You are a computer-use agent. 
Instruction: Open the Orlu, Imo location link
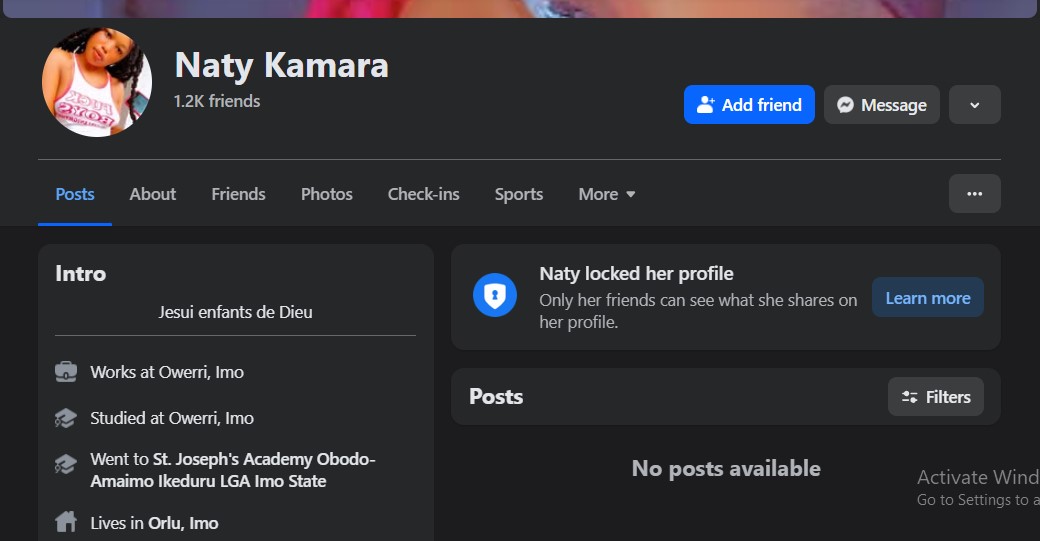point(182,522)
